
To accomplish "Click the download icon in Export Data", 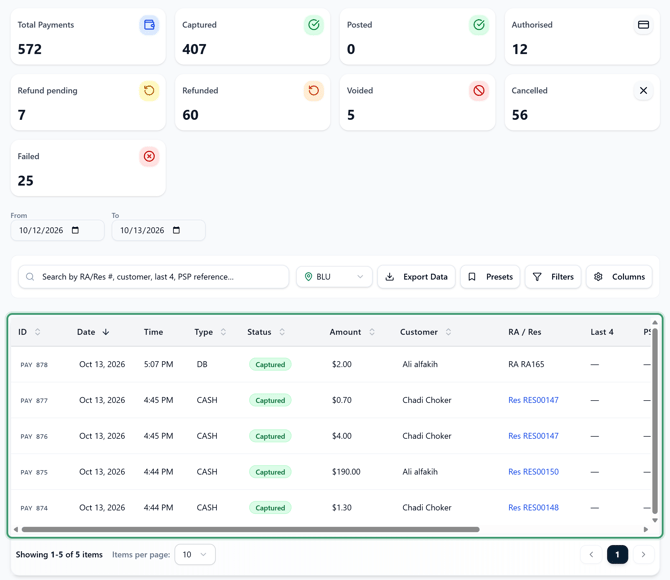I will click(390, 277).
